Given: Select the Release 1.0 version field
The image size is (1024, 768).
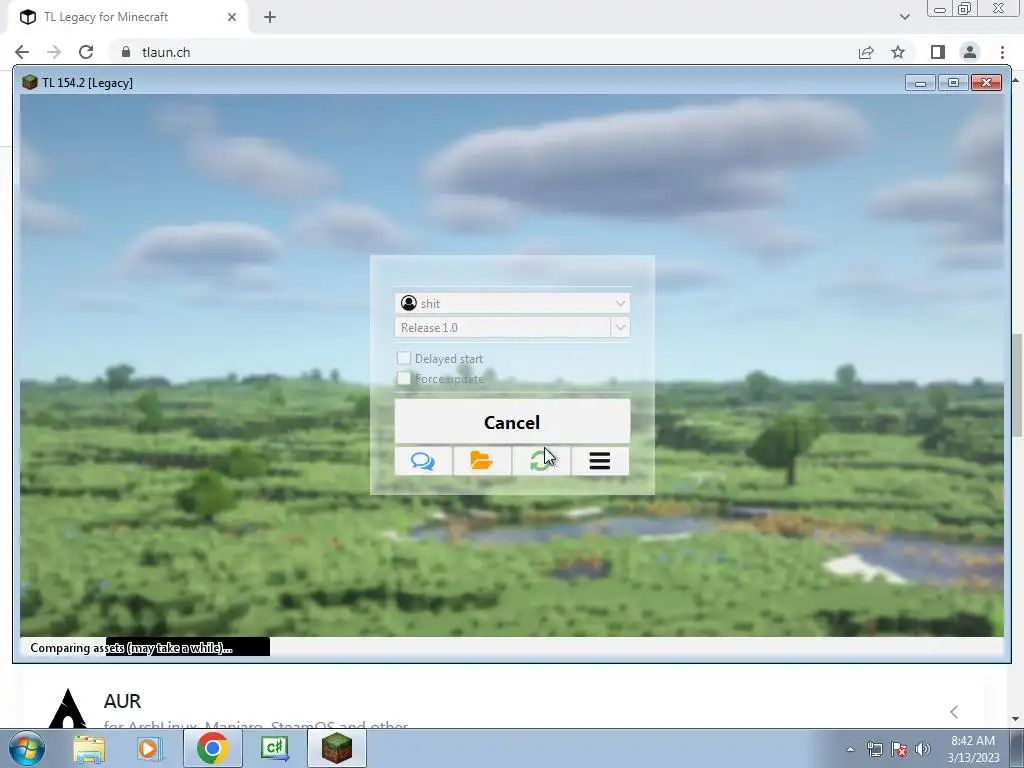Looking at the screenshot, I should [x=503, y=327].
